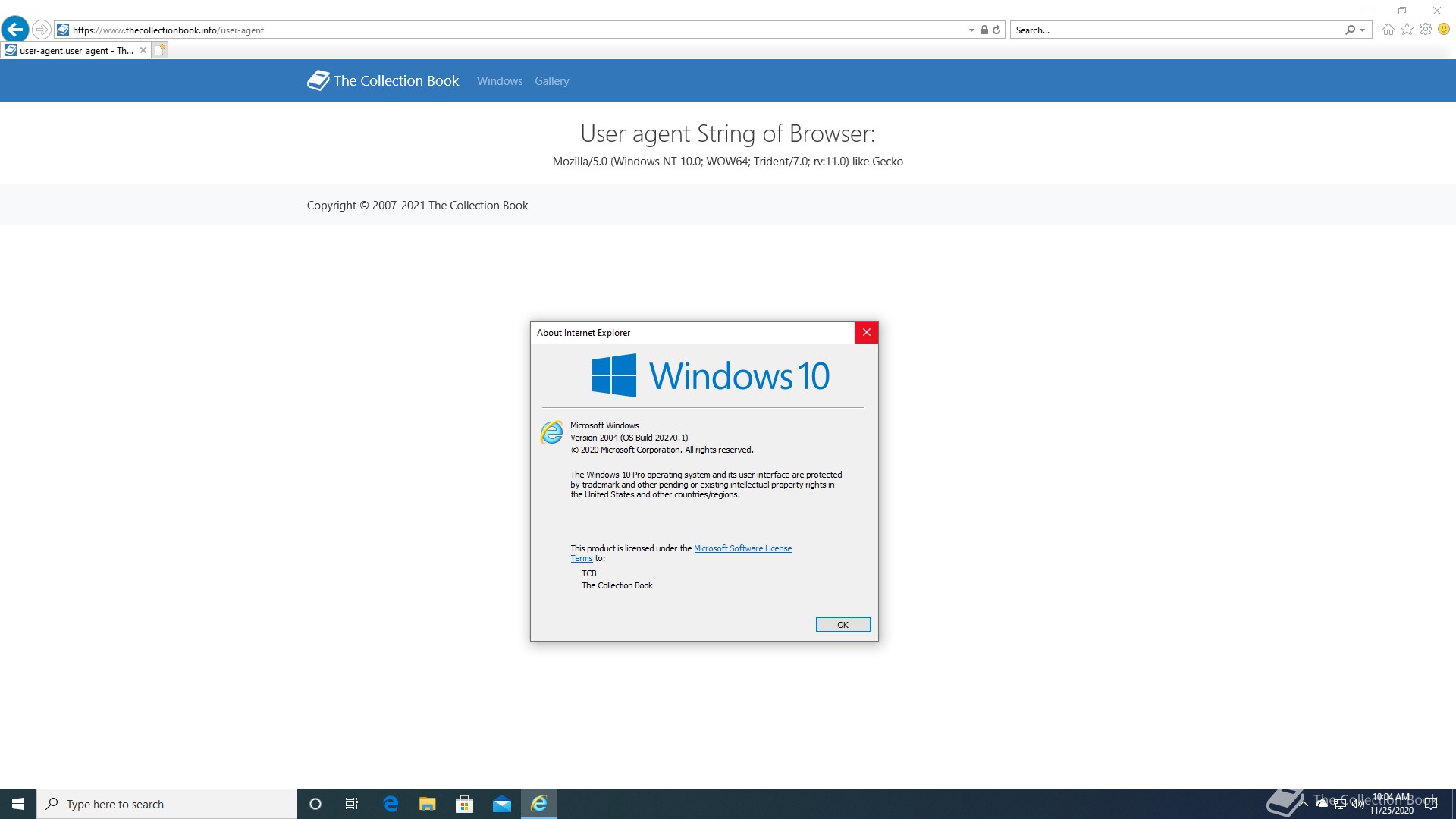Open the Windows navigation link
The width and height of the screenshot is (1456, 819).
point(500,81)
